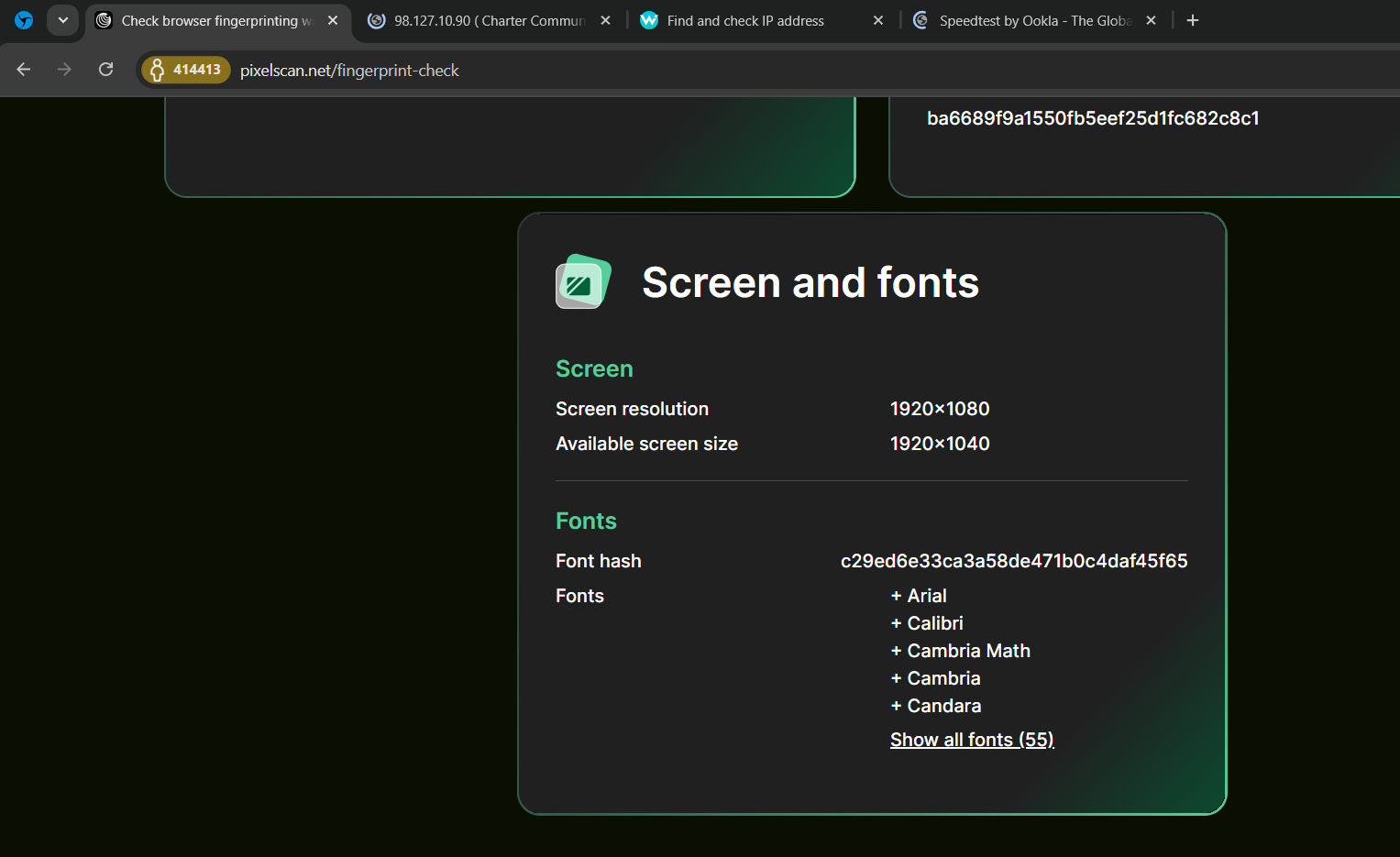This screenshot has height=857, width=1400.
Task: Open the tab search dropdown arrow
Action: (62, 20)
